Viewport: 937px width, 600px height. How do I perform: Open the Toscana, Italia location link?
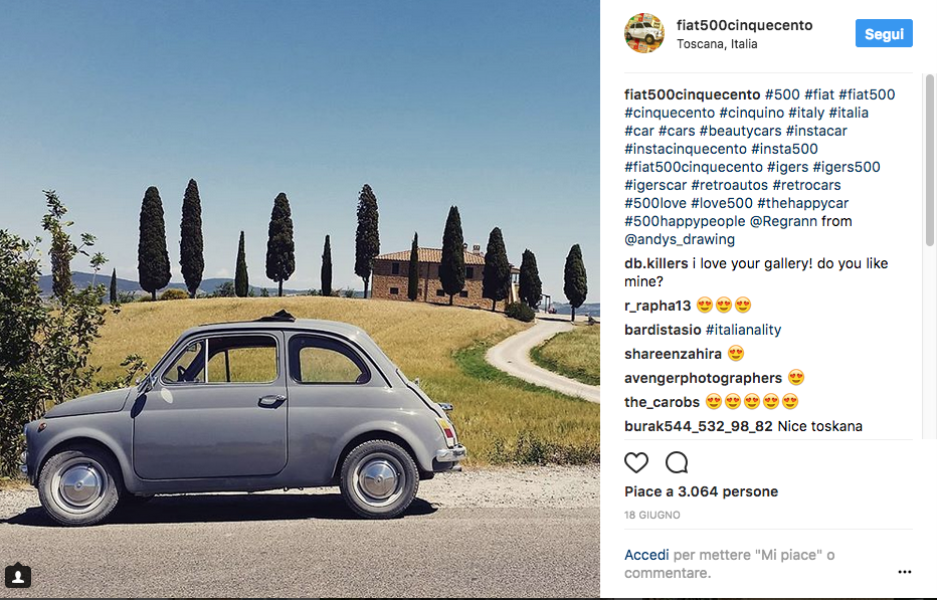pyautogui.click(x=716, y=44)
